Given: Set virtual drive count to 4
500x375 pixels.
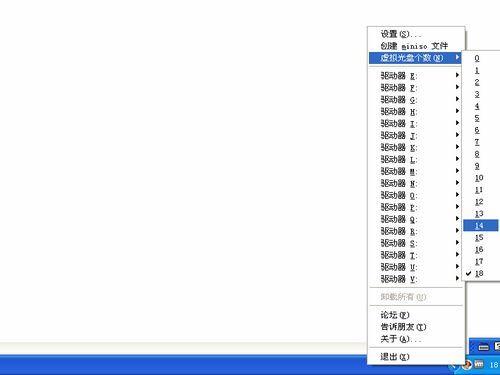Looking at the screenshot, I should pos(481,106).
